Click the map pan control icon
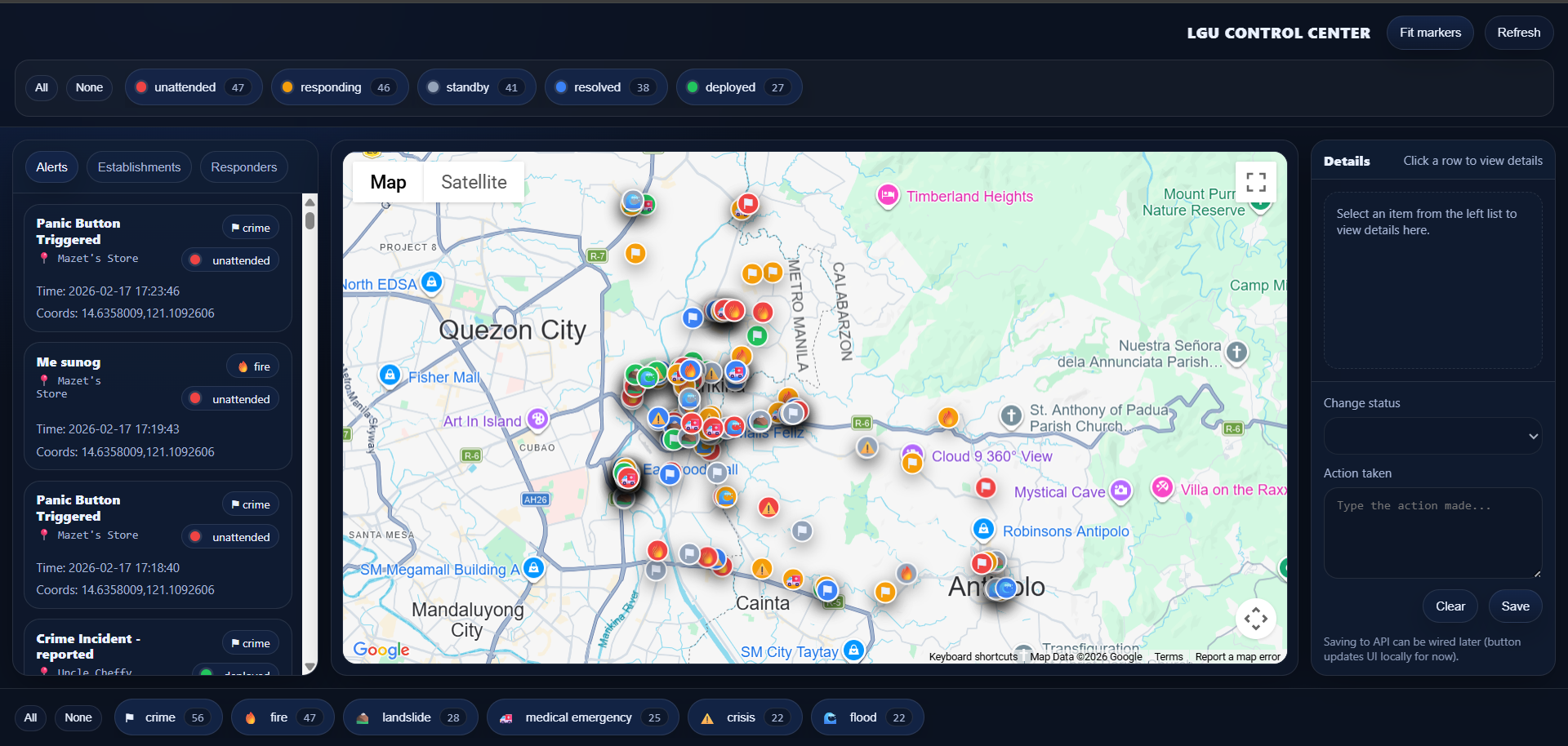Image resolution: width=1568 pixels, height=746 pixels. 1256,619
